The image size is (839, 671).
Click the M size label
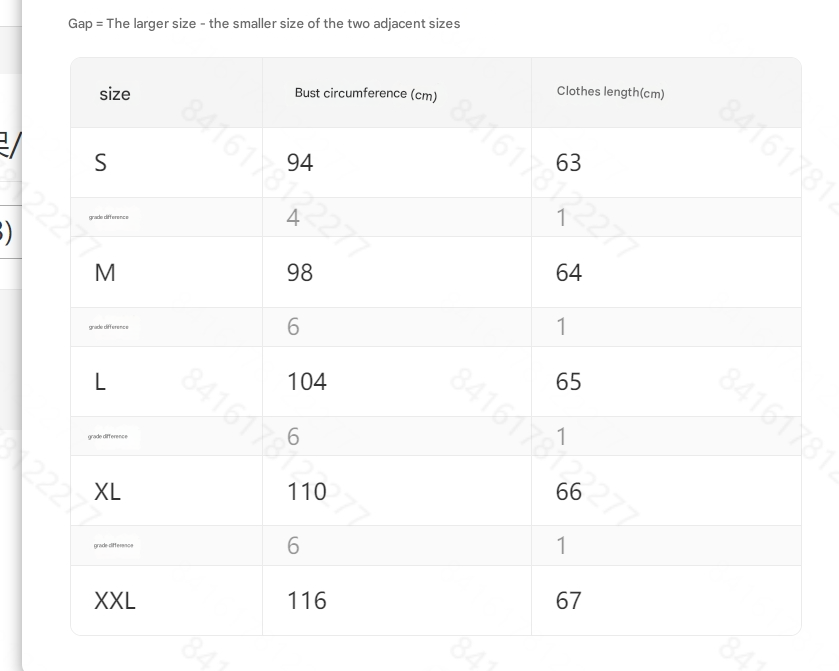point(105,272)
